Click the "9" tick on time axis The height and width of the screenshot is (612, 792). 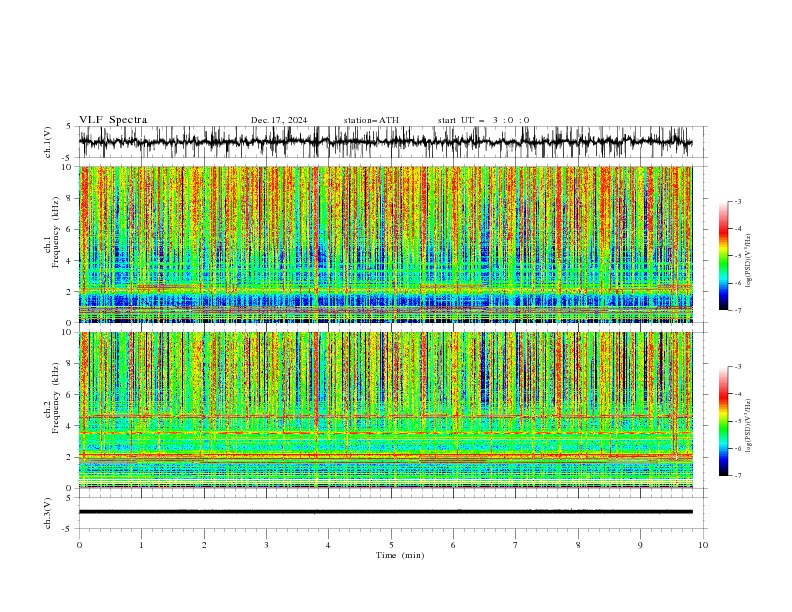[x=640, y=545]
